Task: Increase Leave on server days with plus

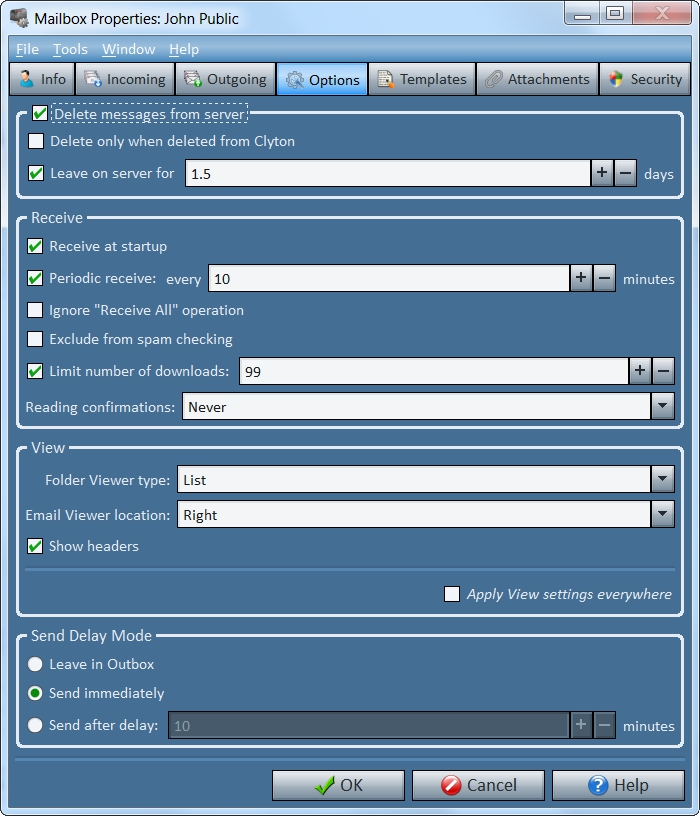Action: pyautogui.click(x=602, y=173)
